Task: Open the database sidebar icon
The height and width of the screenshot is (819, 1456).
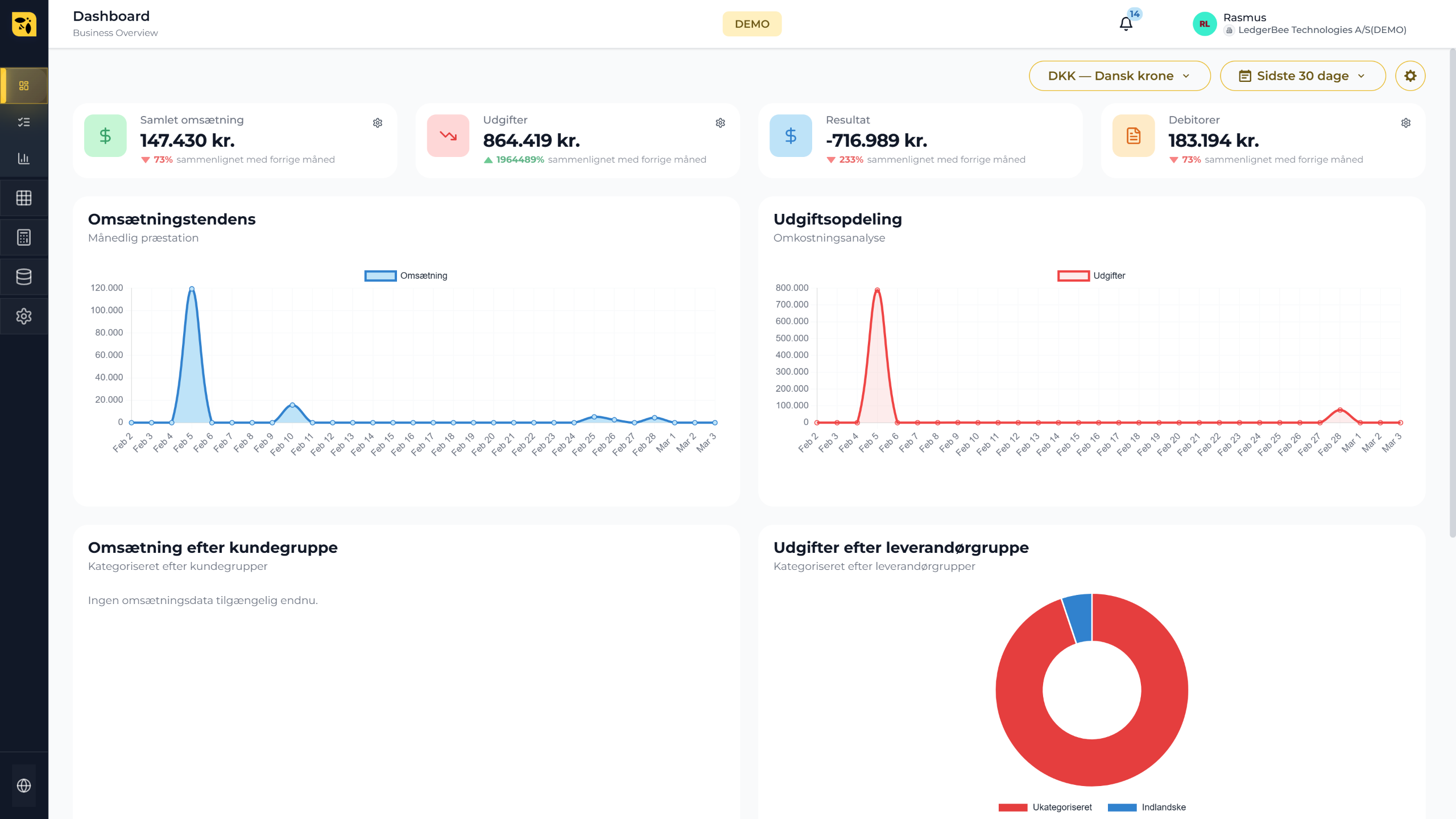Action: tap(24, 277)
